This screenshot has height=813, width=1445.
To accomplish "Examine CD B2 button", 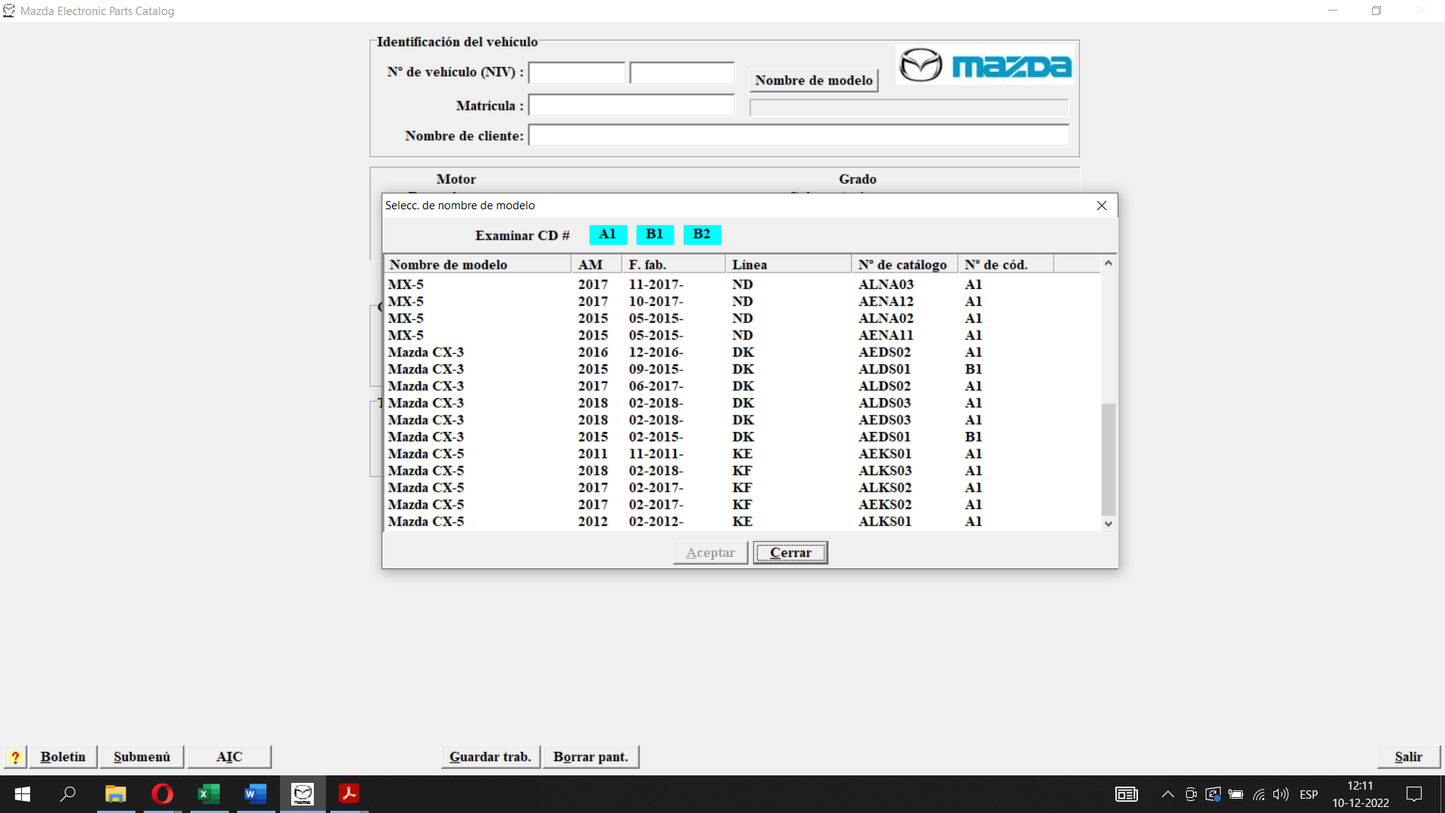I will pyautogui.click(x=702, y=234).
